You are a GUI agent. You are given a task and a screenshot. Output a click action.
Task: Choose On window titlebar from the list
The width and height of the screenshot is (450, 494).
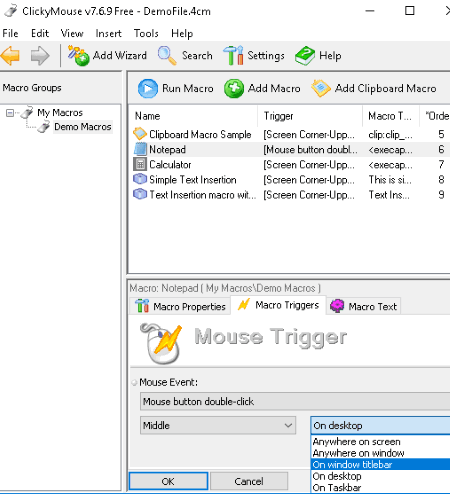coord(380,464)
